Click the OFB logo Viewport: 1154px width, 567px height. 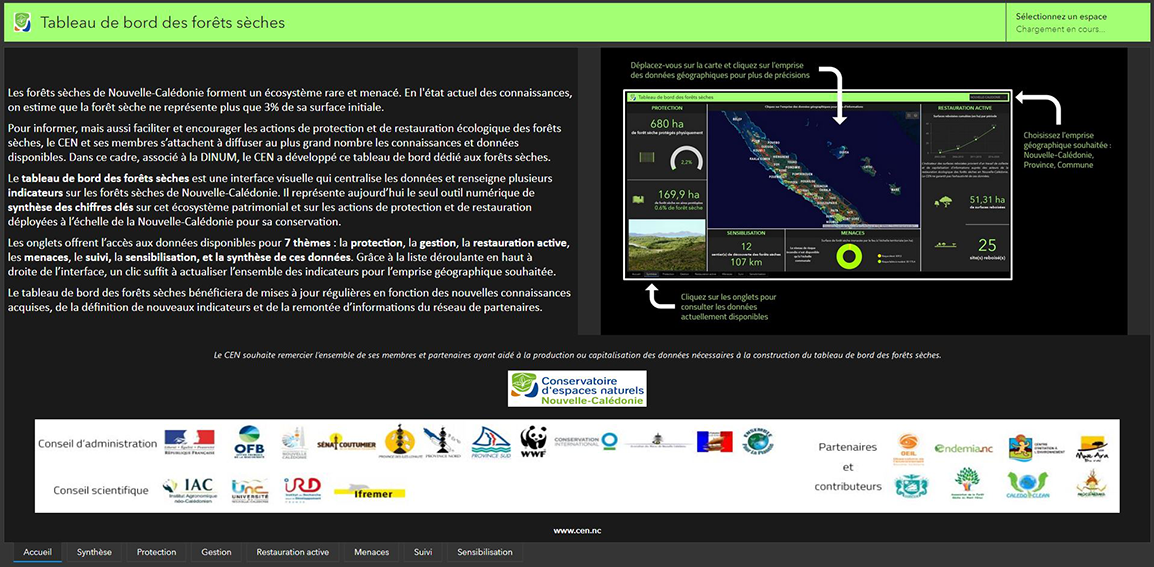point(248,441)
